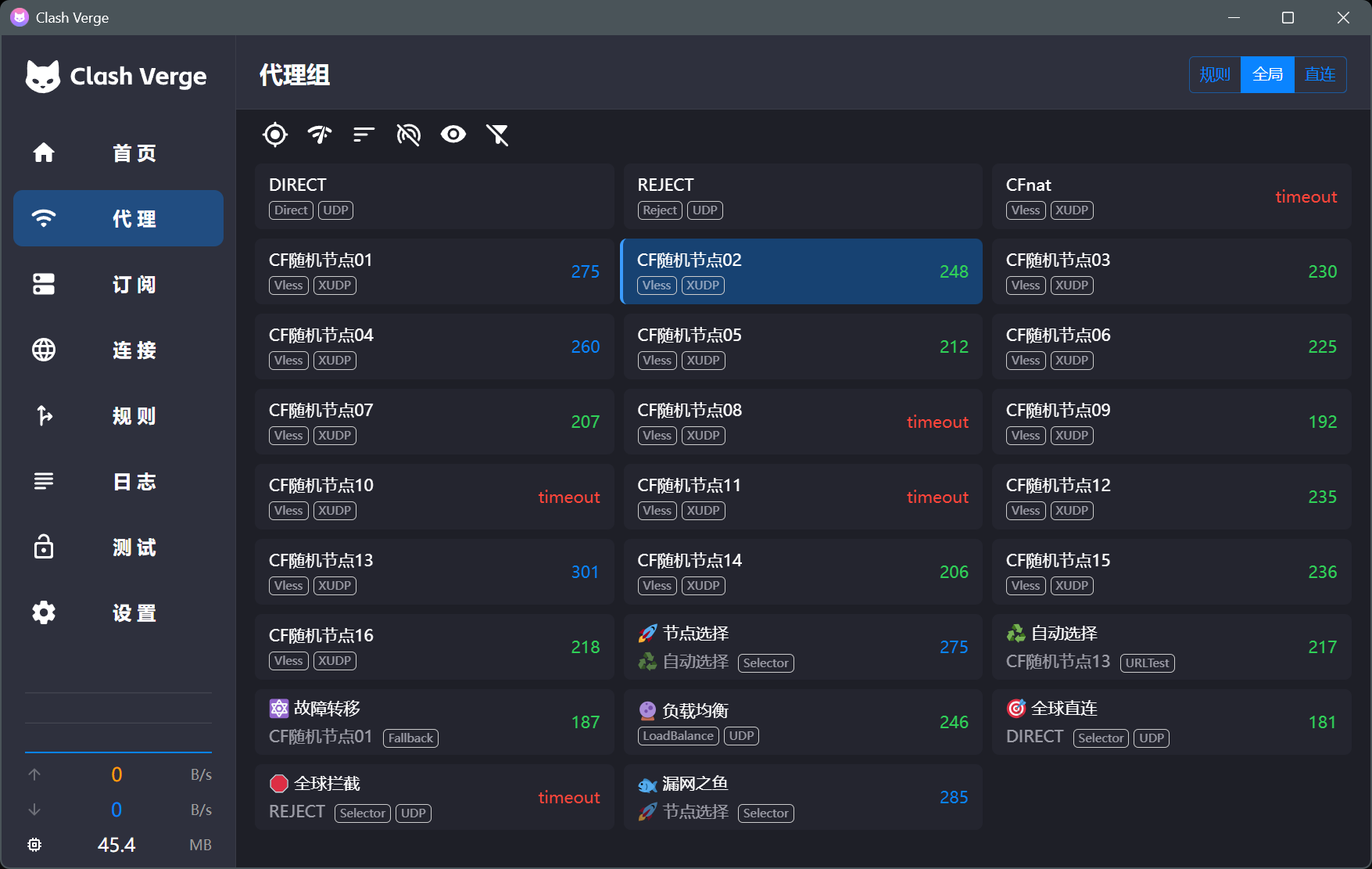Viewport: 1372px width, 869px height.
Task: Switch to 直连 direct mode
Action: point(1320,74)
